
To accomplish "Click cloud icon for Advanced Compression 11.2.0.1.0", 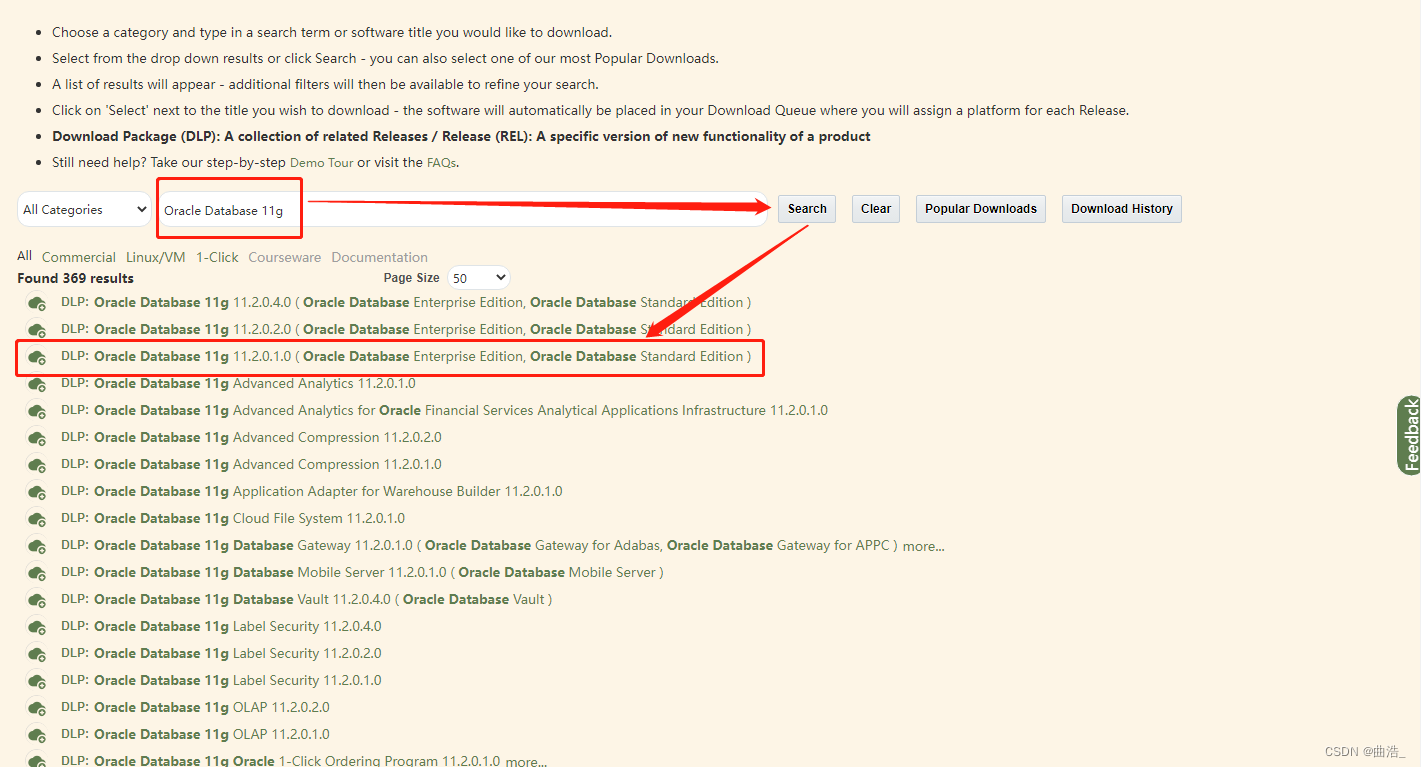I will click(x=37, y=465).
